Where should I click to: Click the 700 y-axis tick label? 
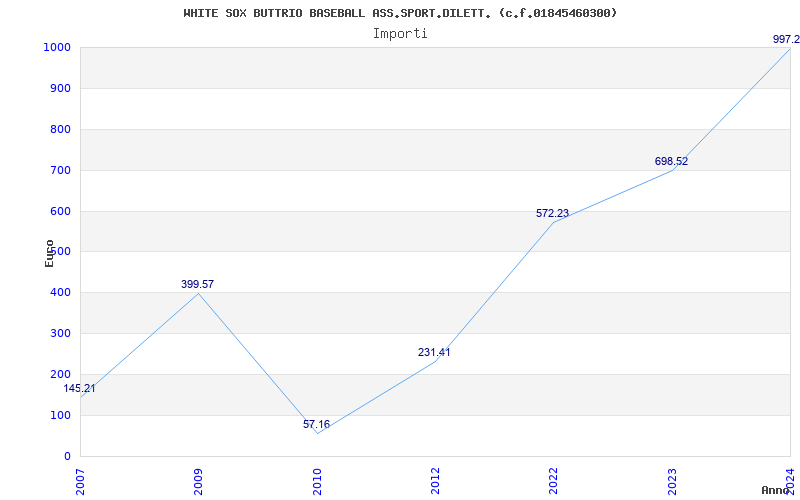(63, 170)
